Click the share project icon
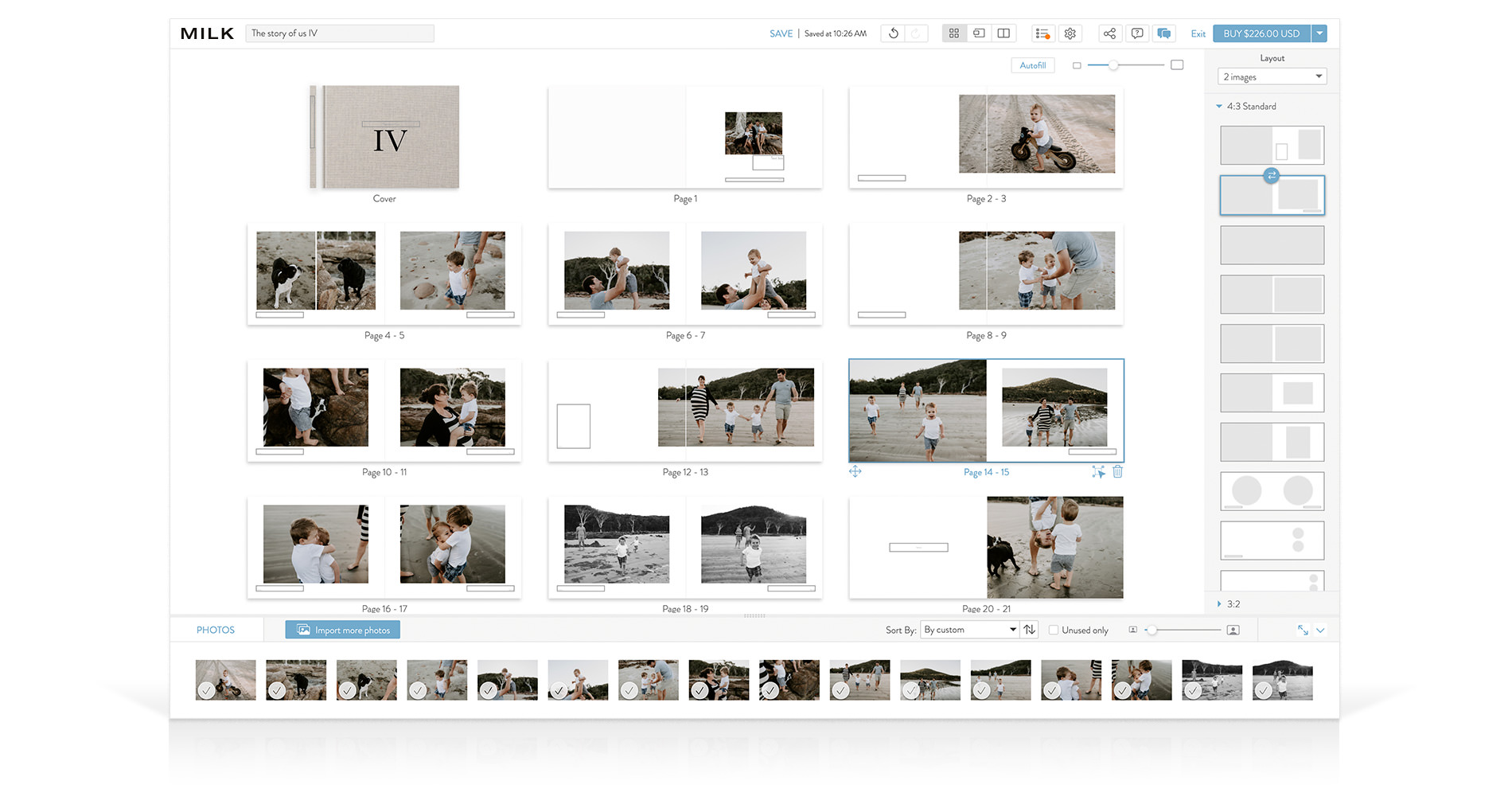This screenshot has height=812, width=1512. coord(1109,33)
